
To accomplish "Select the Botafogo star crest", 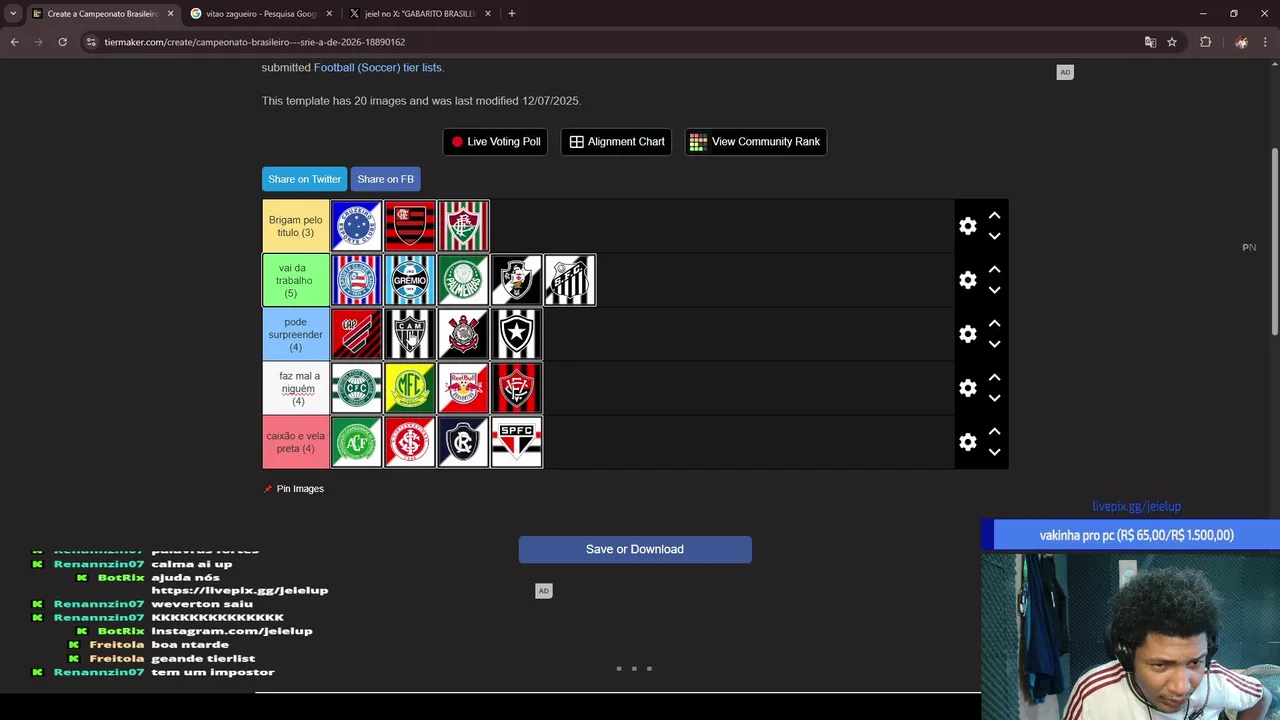I will pos(517,334).
